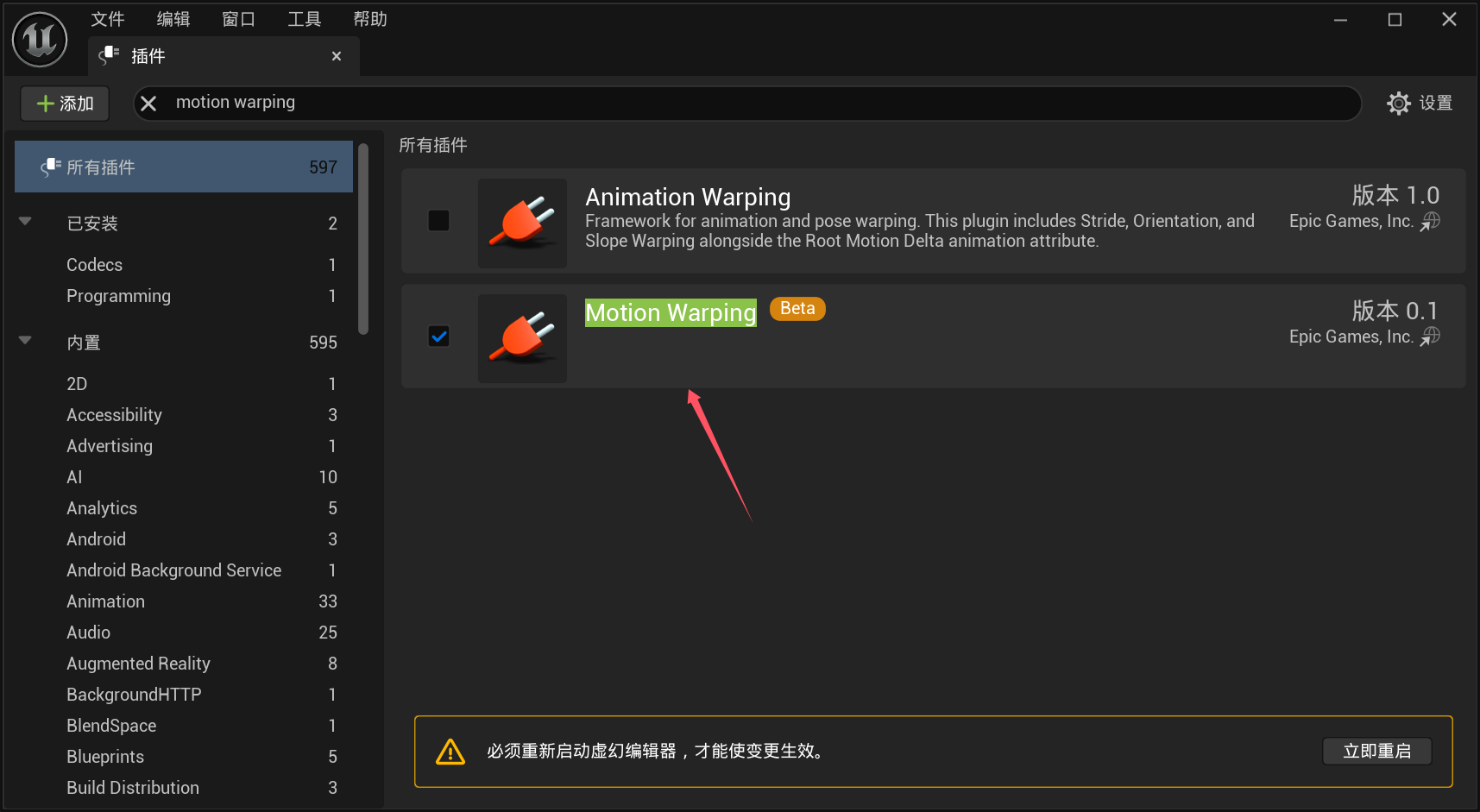This screenshot has width=1480, height=812.
Task: Clear the search with the X icon
Action: (x=148, y=104)
